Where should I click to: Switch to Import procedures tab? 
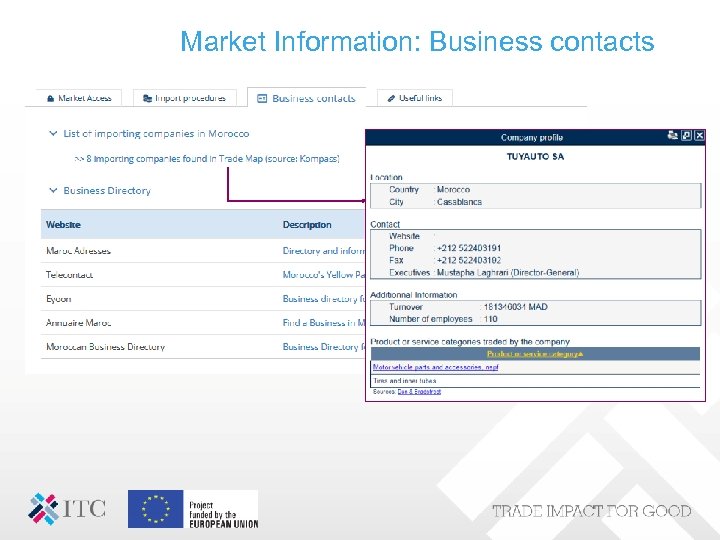pyautogui.click(x=185, y=98)
